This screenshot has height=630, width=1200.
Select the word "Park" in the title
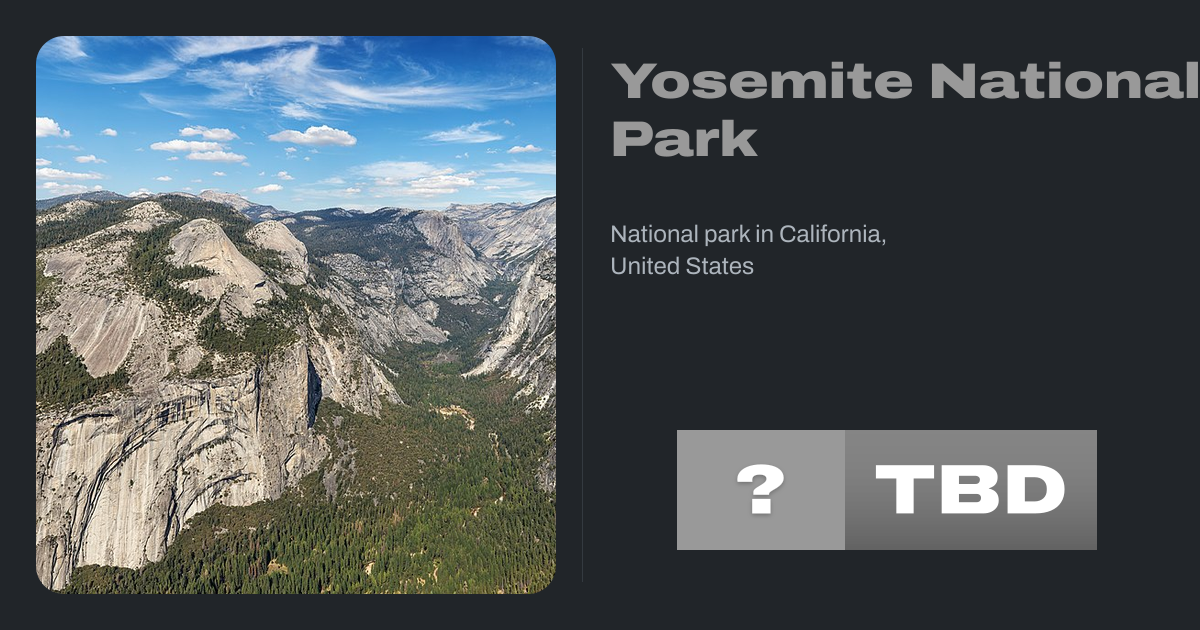[x=684, y=138]
